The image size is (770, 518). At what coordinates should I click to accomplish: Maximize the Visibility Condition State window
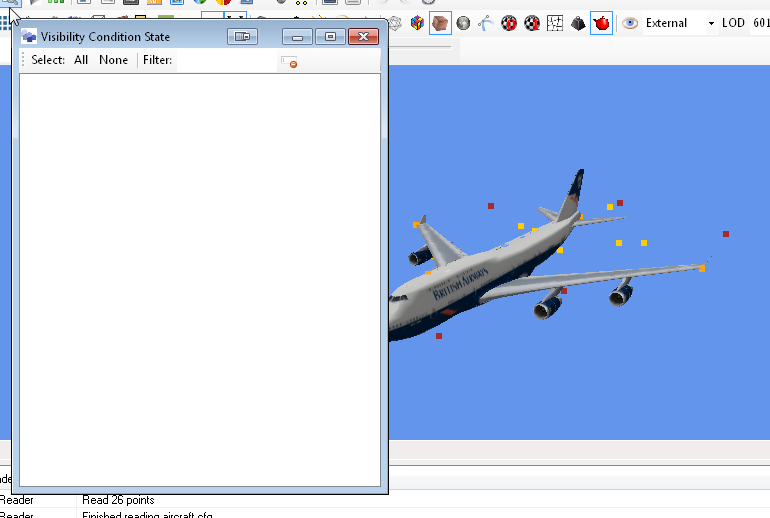click(x=330, y=37)
